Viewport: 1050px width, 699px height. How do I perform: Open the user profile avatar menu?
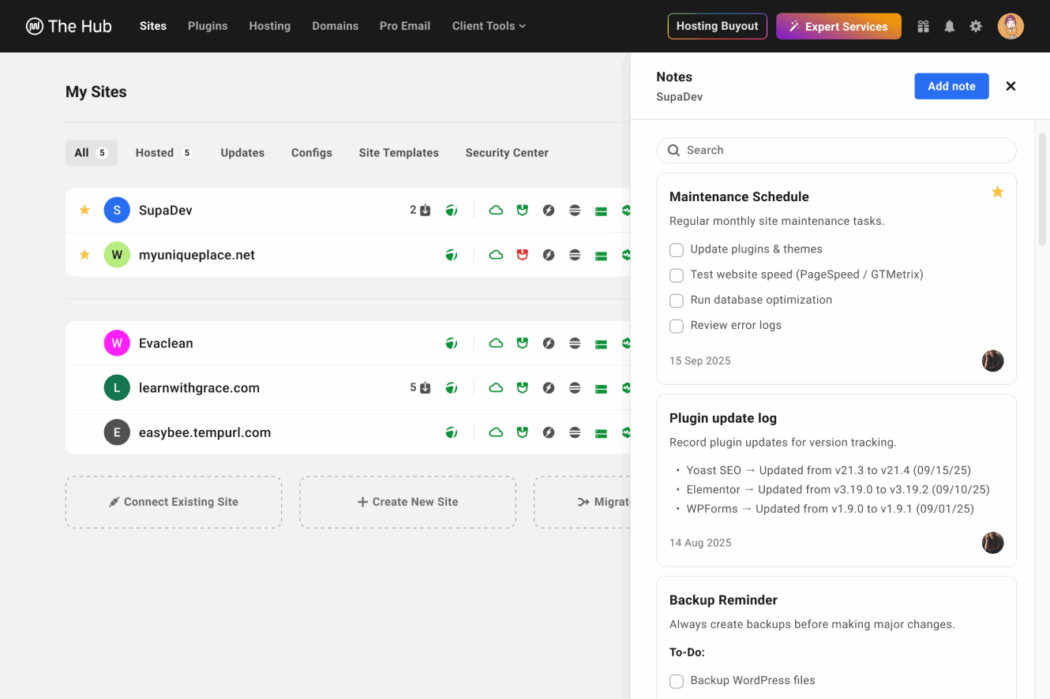click(1010, 26)
